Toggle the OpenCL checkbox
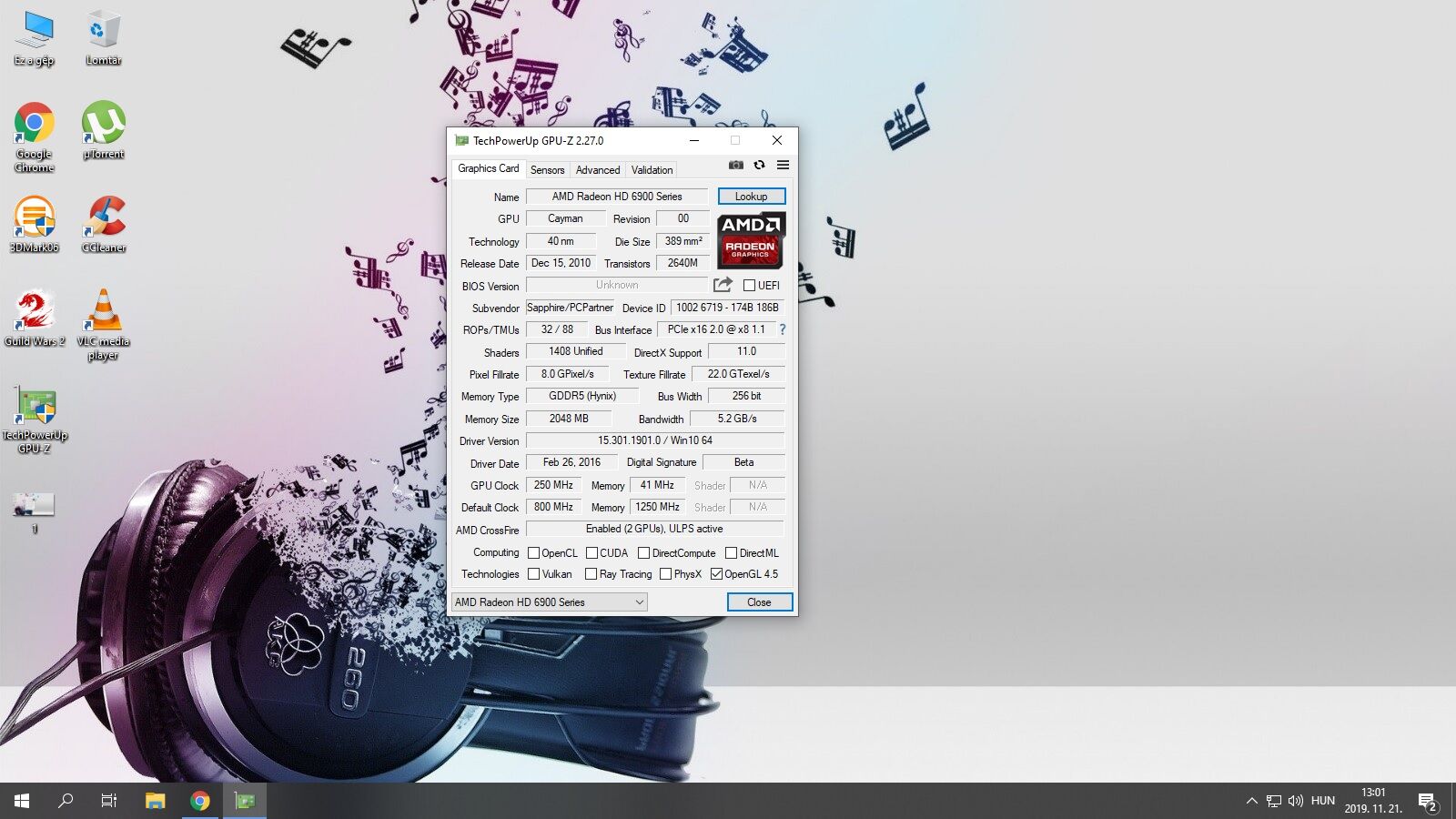Screen dimensions: 1456x819 click(x=534, y=552)
